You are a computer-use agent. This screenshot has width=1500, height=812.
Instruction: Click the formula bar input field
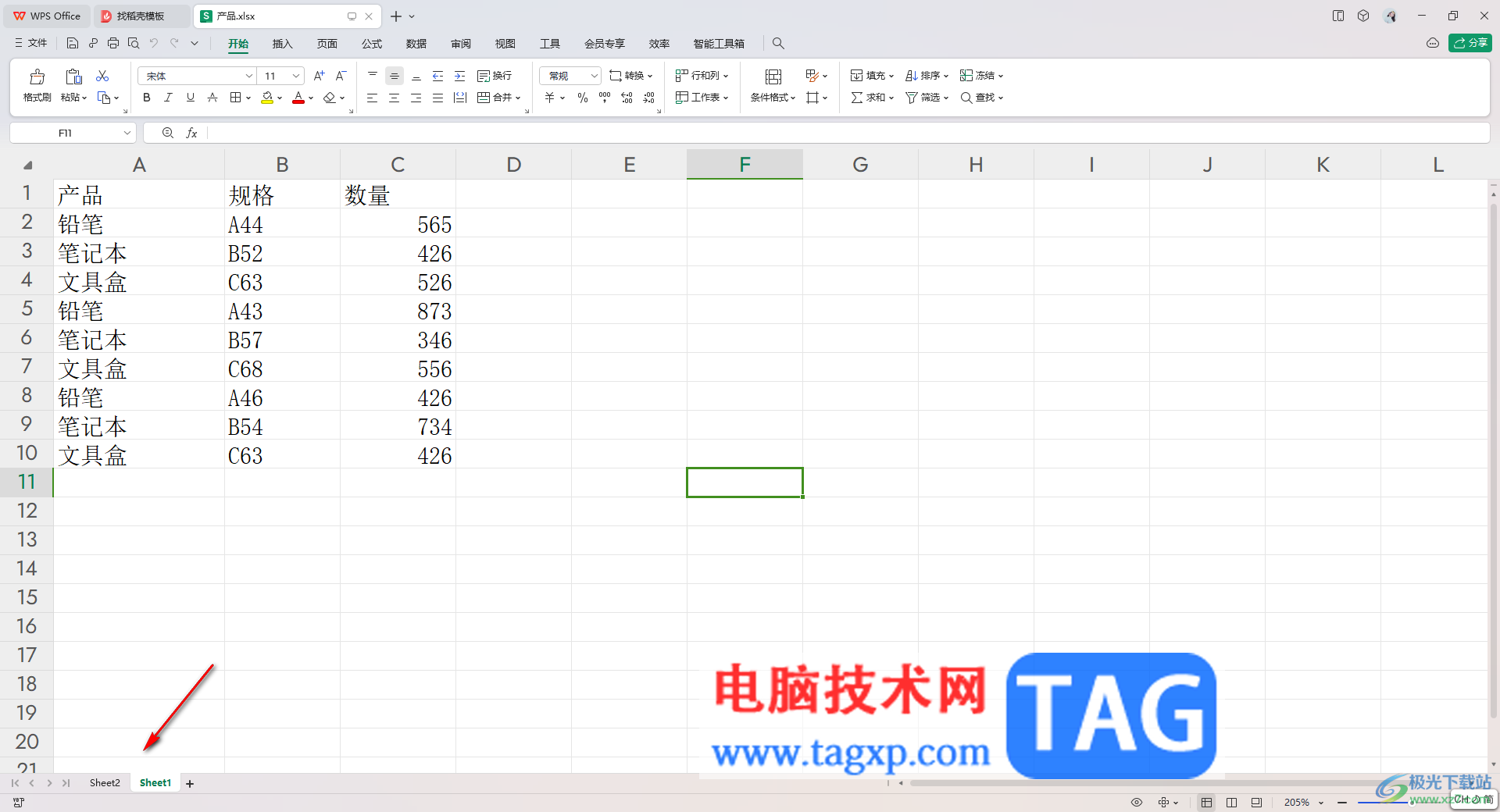point(848,133)
